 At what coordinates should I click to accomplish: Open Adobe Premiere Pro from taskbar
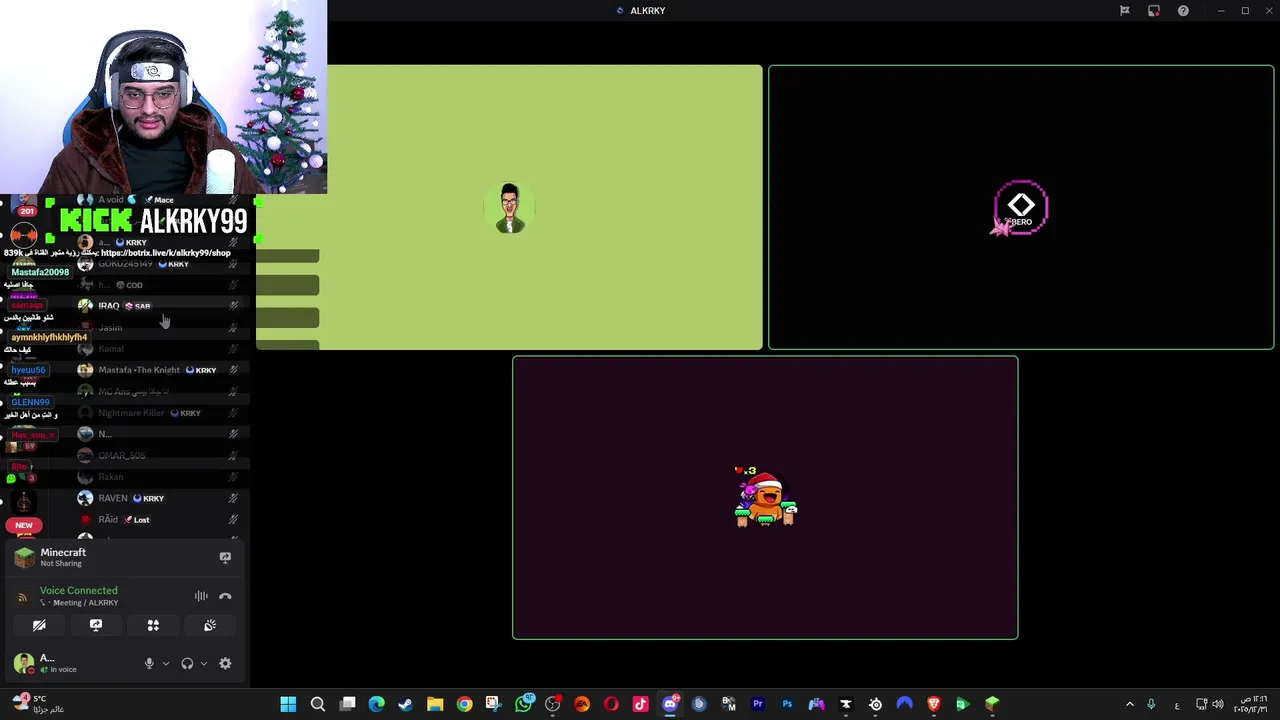point(758,704)
